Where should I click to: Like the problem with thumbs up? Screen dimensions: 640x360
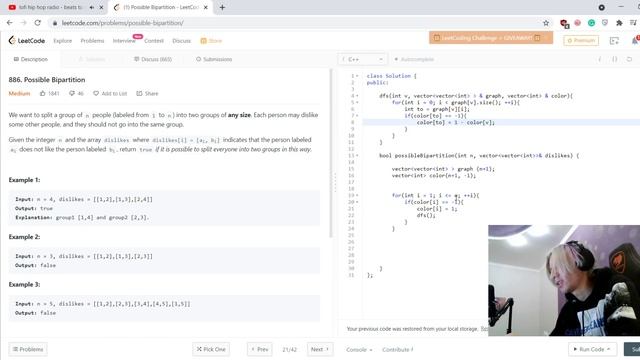pos(42,93)
